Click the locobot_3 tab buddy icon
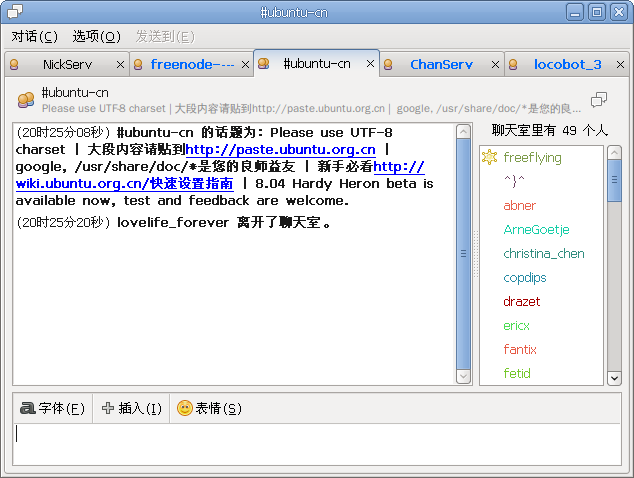This screenshot has width=634, height=478. [513, 65]
